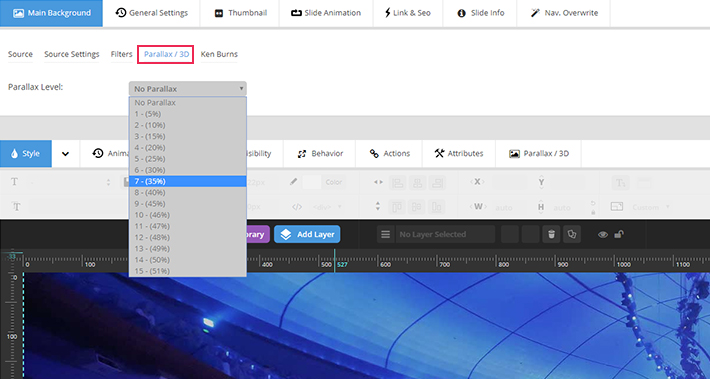710x379 pixels.
Task: Choose parallax level 3 - (15%)
Action: [x=187, y=136]
